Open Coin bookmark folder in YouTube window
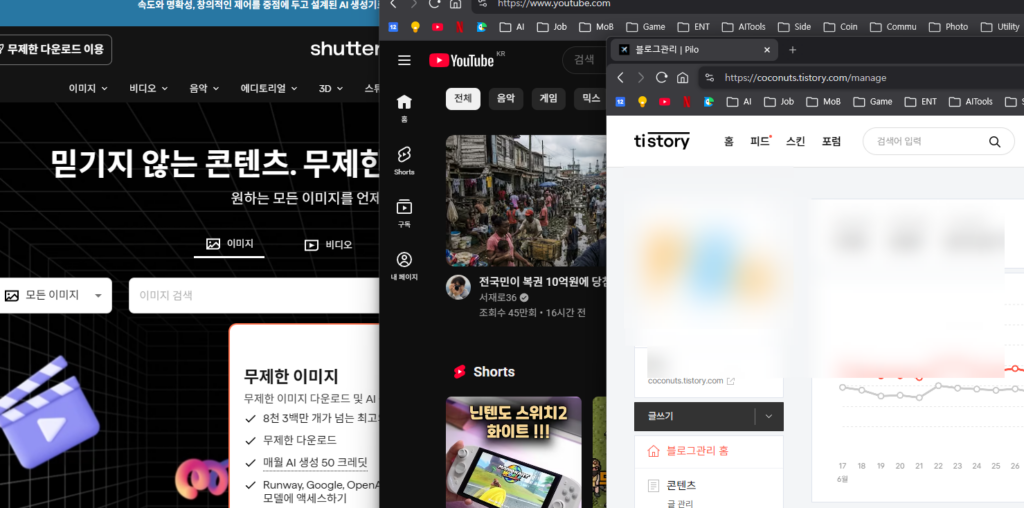Image resolution: width=1024 pixels, height=508 pixels. tap(840, 27)
